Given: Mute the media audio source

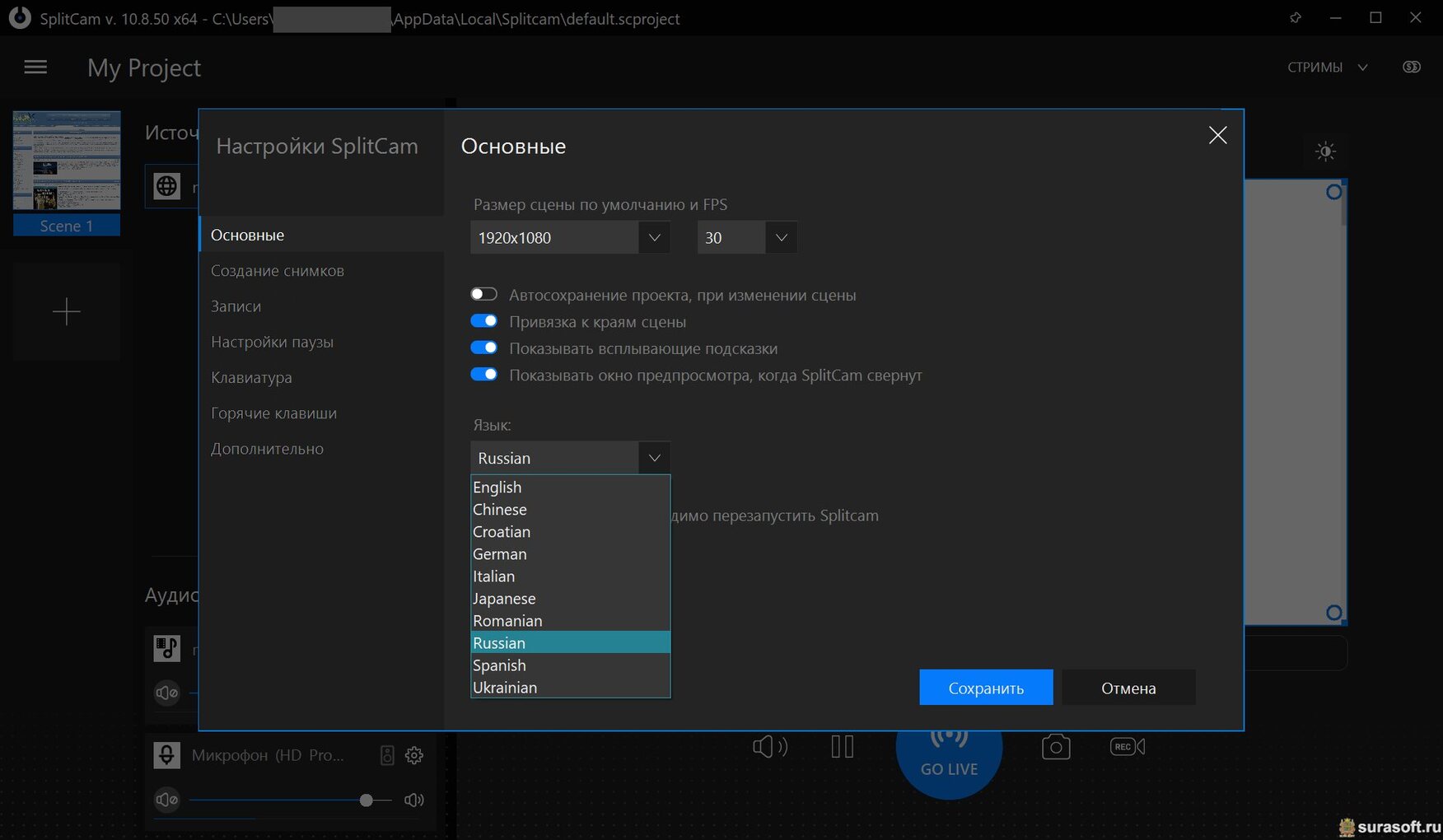Looking at the screenshot, I should 167,693.
